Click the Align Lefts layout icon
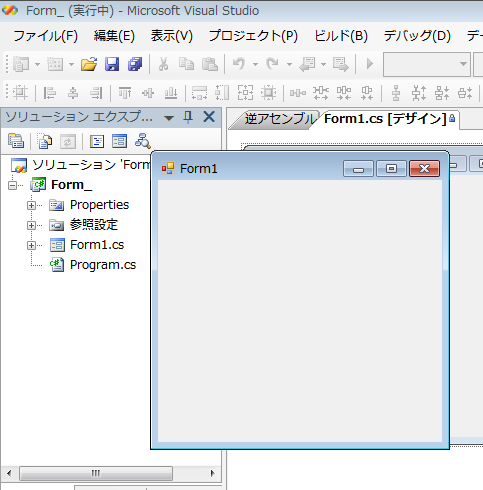 point(50,93)
